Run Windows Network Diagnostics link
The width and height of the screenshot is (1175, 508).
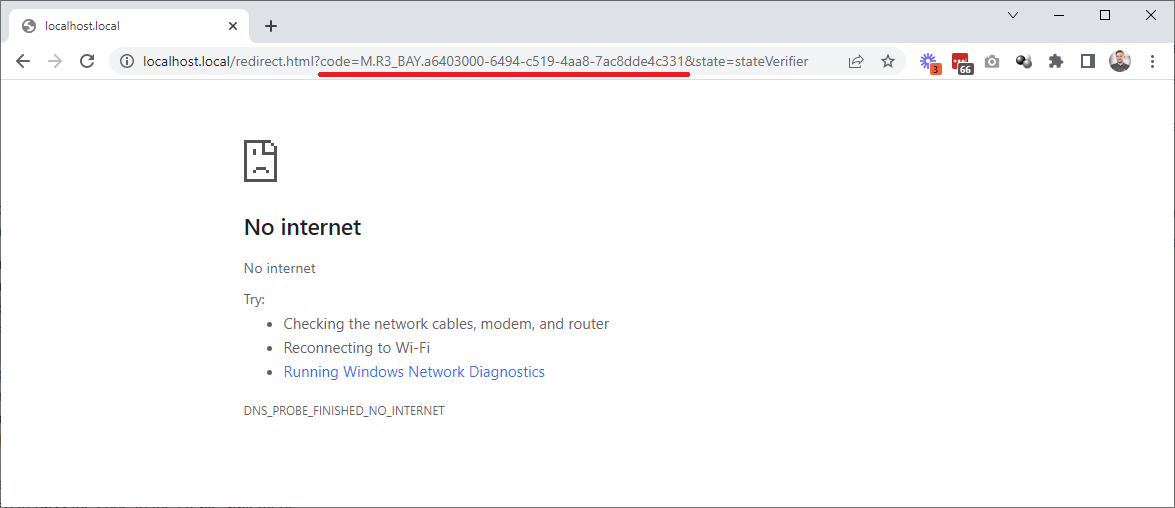(x=414, y=372)
